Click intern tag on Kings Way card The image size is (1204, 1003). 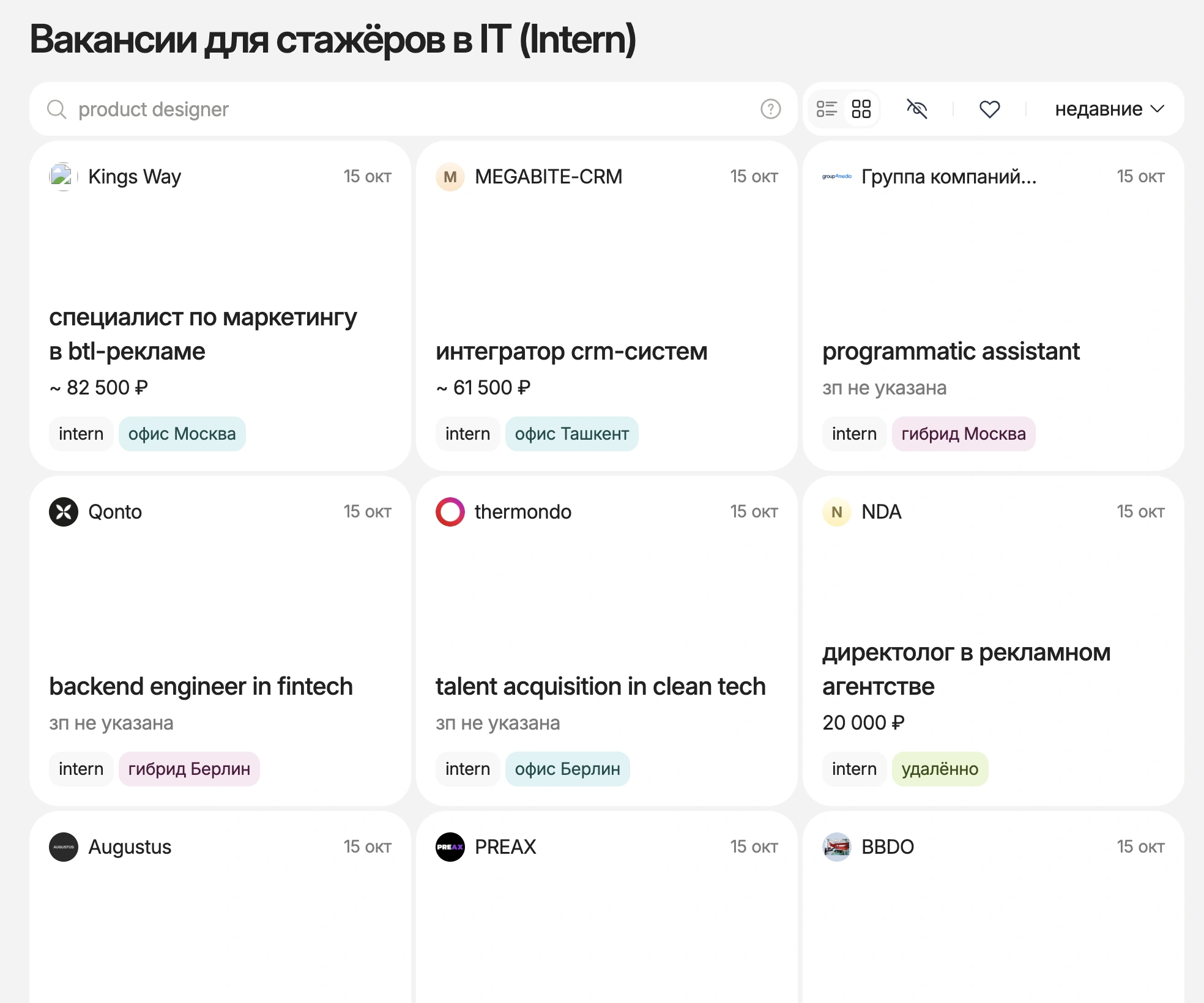tap(81, 434)
